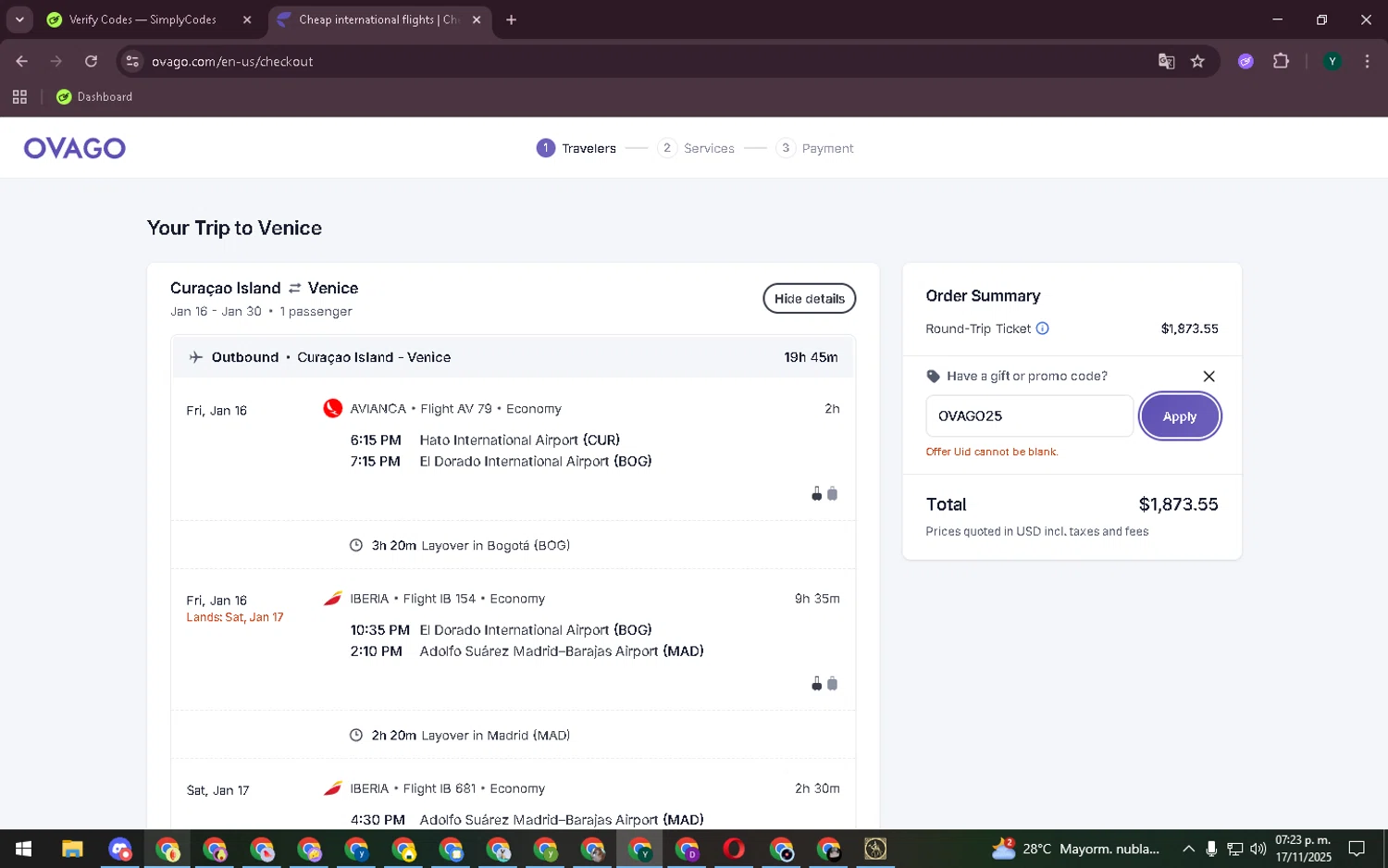Screen dimensions: 1388x868
Task: Click the 'Offer Uid cannot be blank.' error text
Action: click(992, 453)
